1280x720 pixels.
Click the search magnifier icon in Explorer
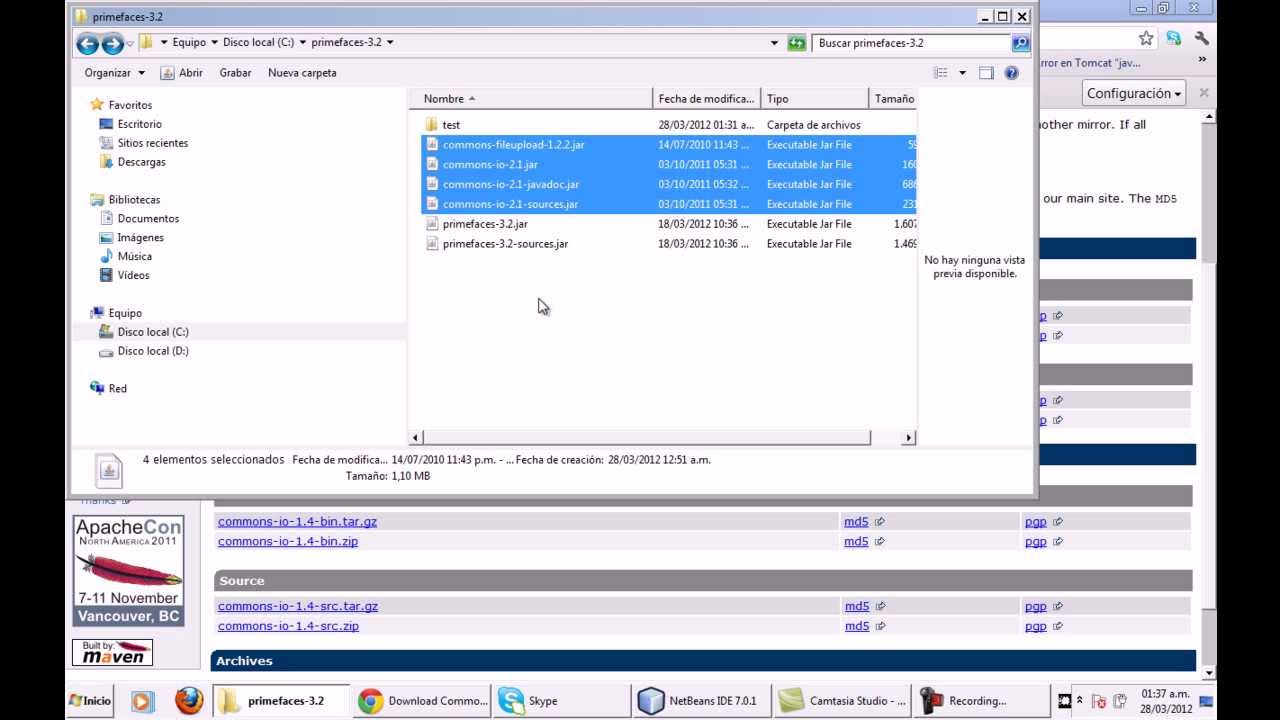(x=1020, y=43)
